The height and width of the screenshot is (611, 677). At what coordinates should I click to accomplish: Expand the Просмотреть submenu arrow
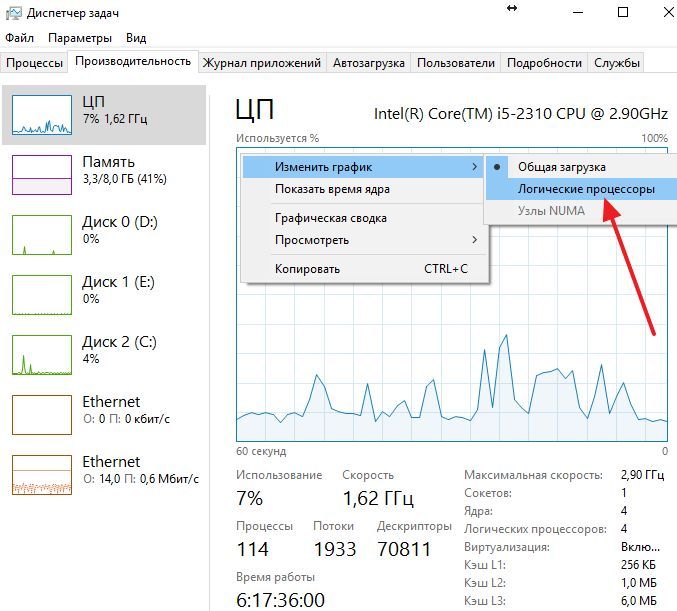point(475,240)
